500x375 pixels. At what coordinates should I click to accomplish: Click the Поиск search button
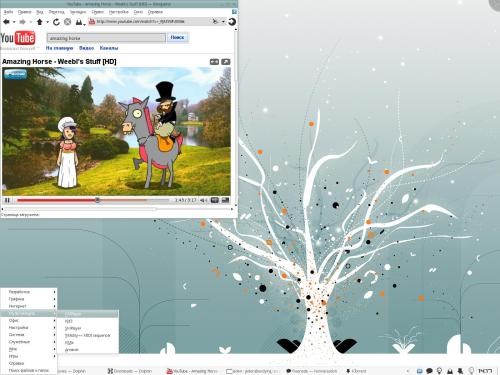pyautogui.click(x=177, y=38)
